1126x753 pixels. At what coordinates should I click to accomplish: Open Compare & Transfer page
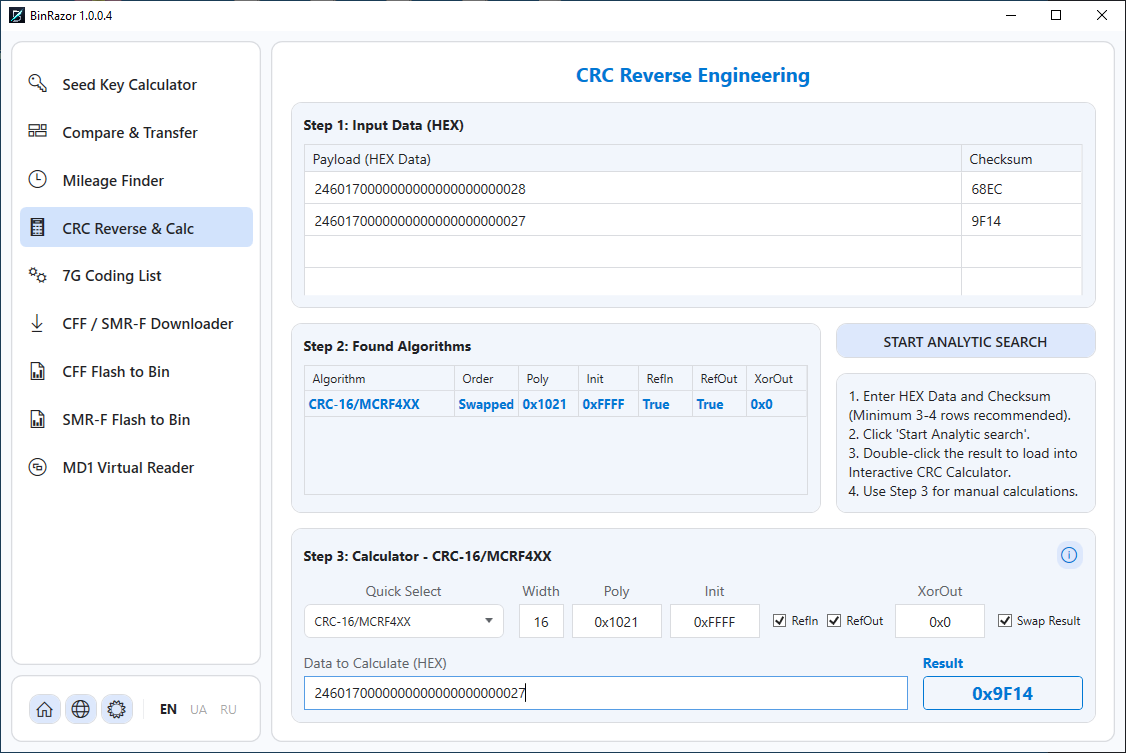[x=136, y=132]
